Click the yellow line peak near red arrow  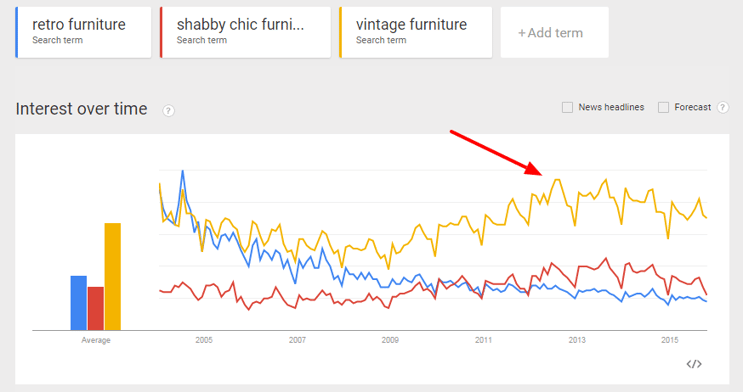coord(557,180)
